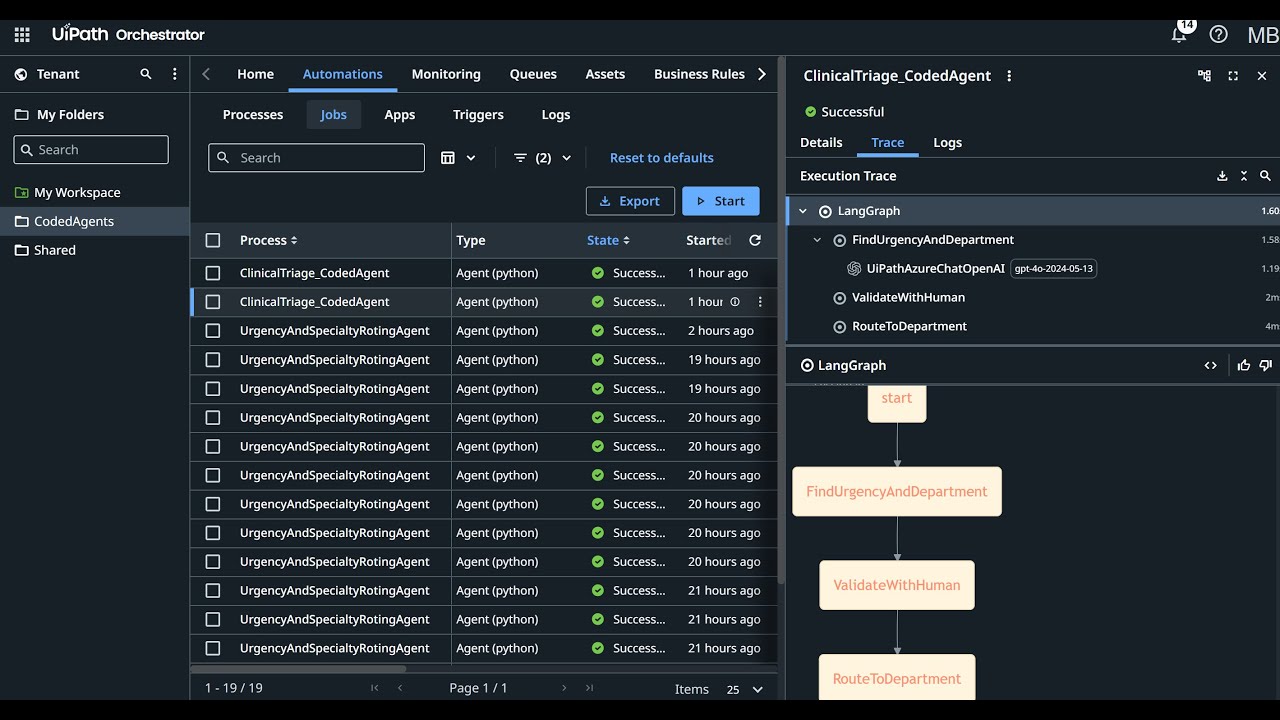Image resolution: width=1280 pixels, height=720 pixels.
Task: Open the Logs tab of job panel
Action: (947, 143)
